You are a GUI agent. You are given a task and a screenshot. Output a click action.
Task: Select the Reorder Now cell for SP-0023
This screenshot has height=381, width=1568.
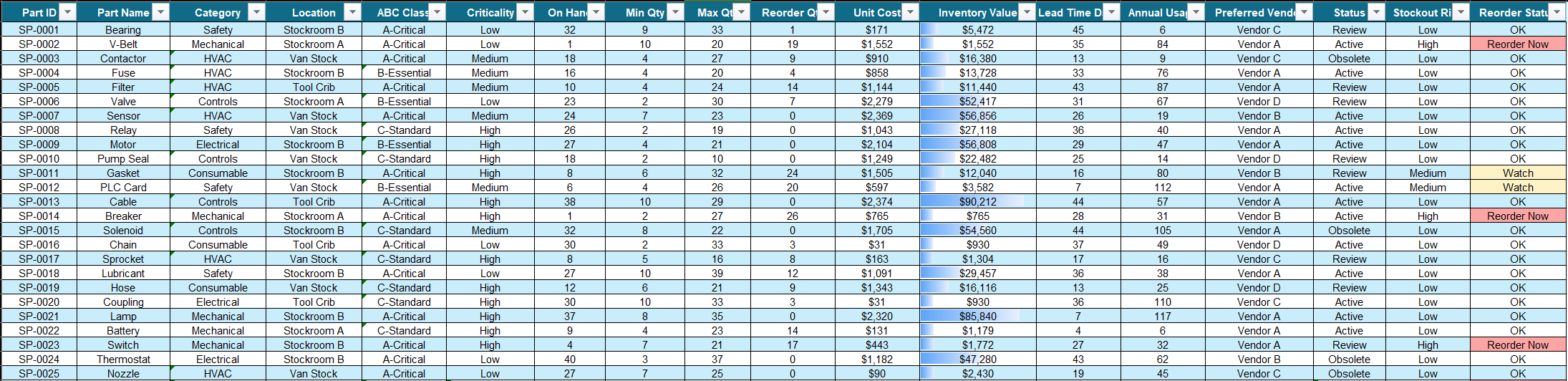tap(1518, 345)
